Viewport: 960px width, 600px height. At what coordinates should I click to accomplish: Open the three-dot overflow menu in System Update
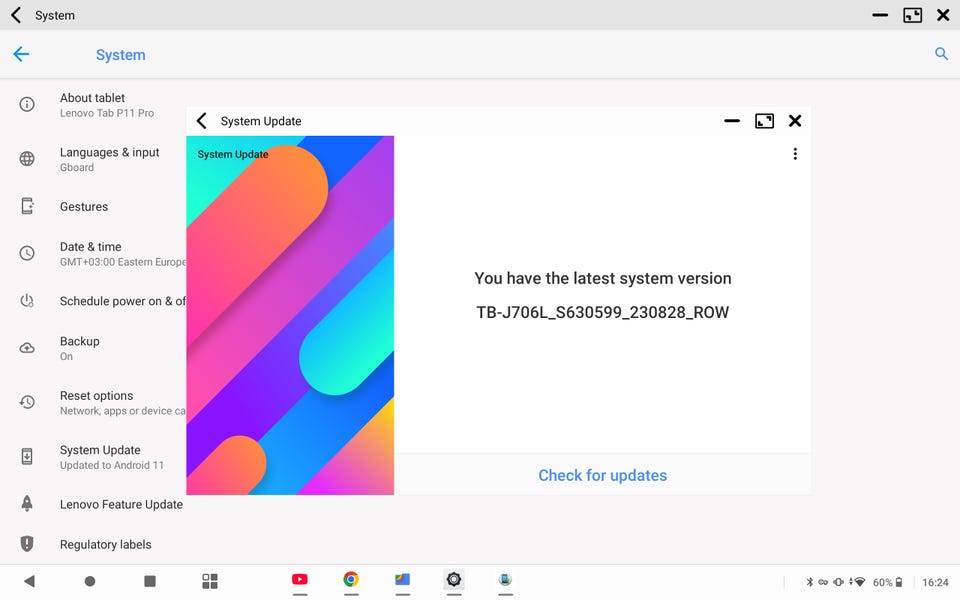click(x=795, y=154)
